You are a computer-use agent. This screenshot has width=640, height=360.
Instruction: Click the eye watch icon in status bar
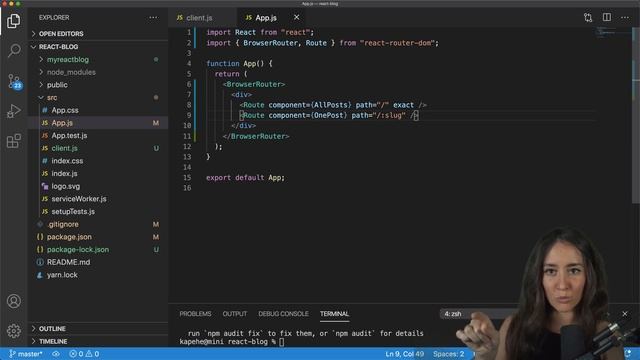[56, 354]
